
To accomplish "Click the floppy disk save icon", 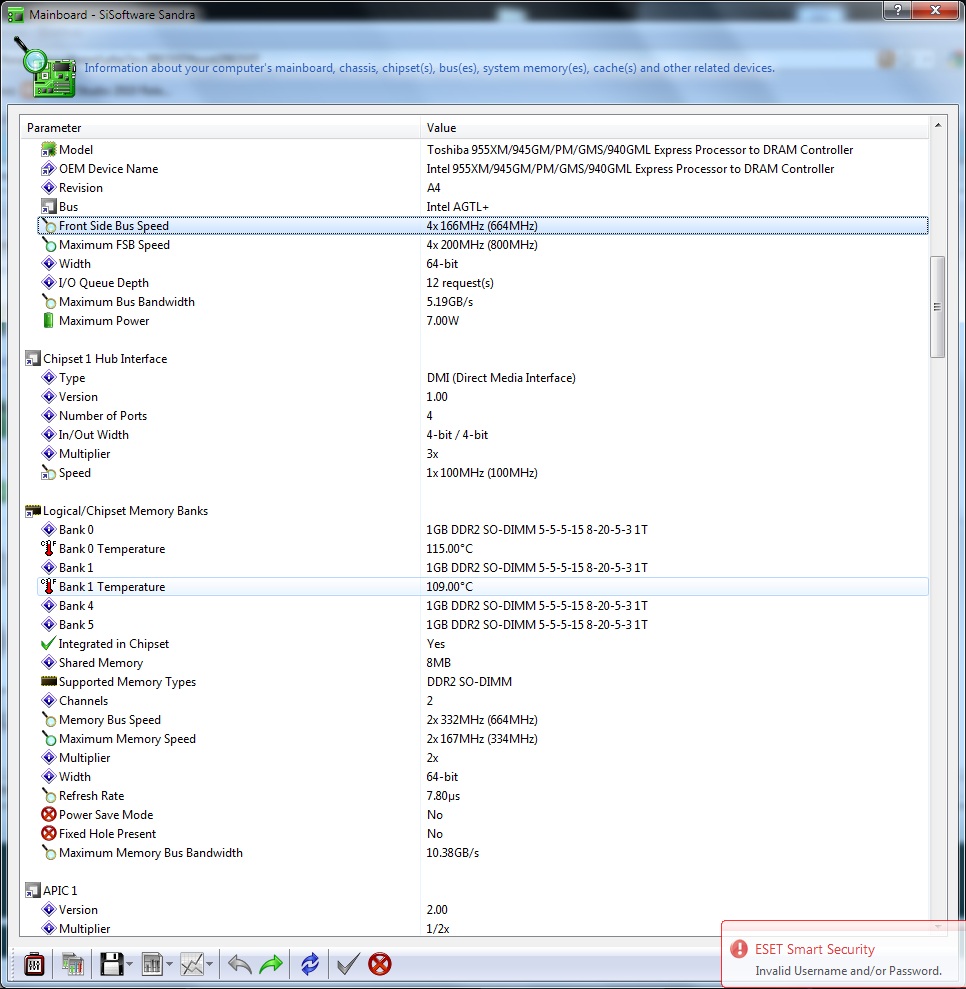I will click(x=112, y=964).
